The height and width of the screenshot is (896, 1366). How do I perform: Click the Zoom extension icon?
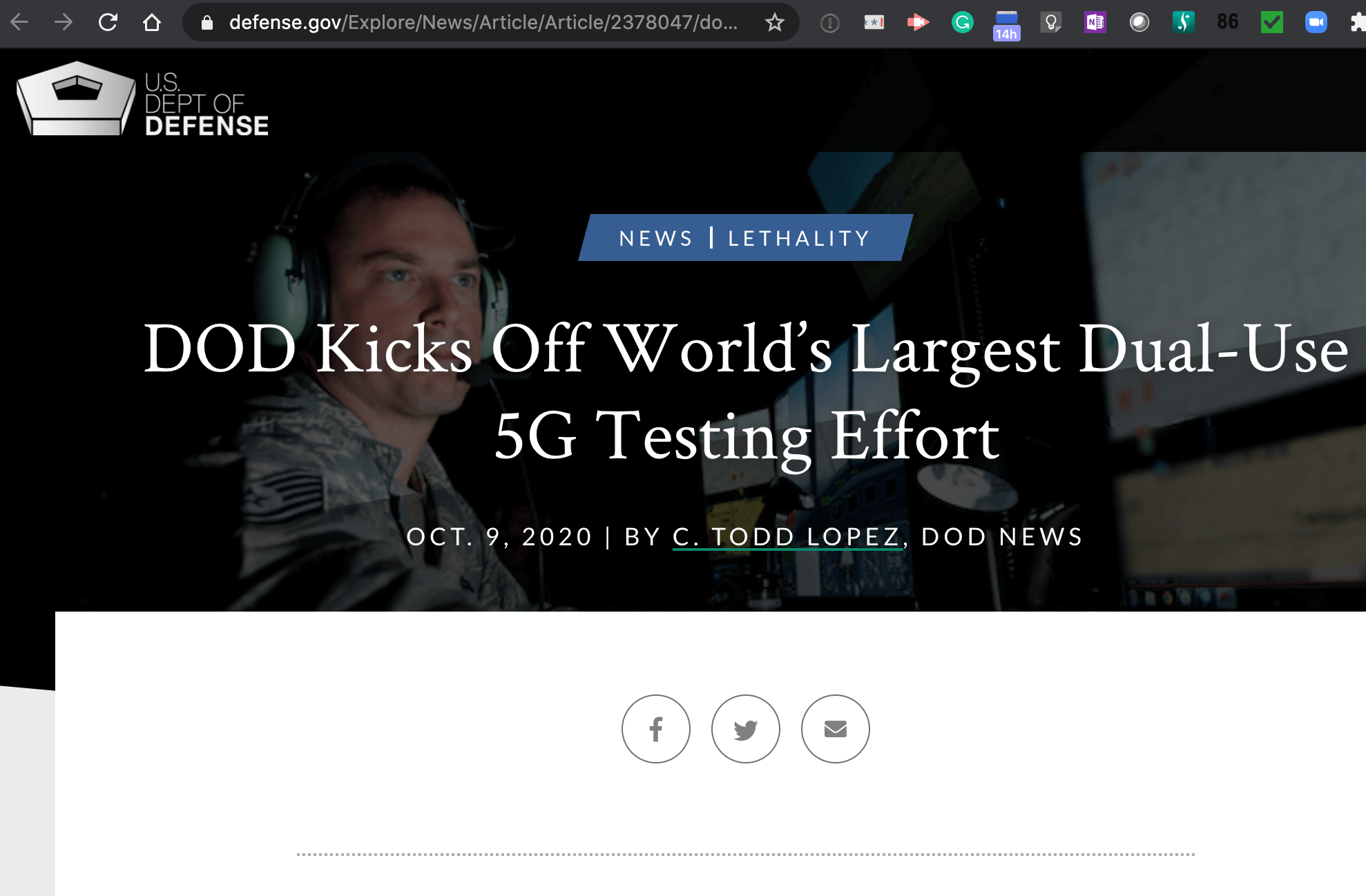[1316, 23]
